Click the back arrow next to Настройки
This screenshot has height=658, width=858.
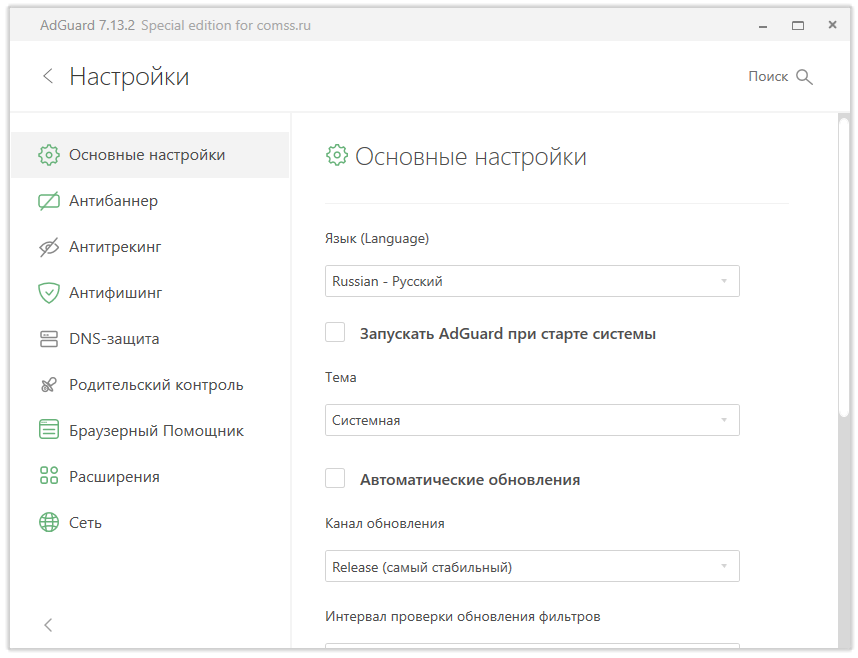tap(48, 76)
